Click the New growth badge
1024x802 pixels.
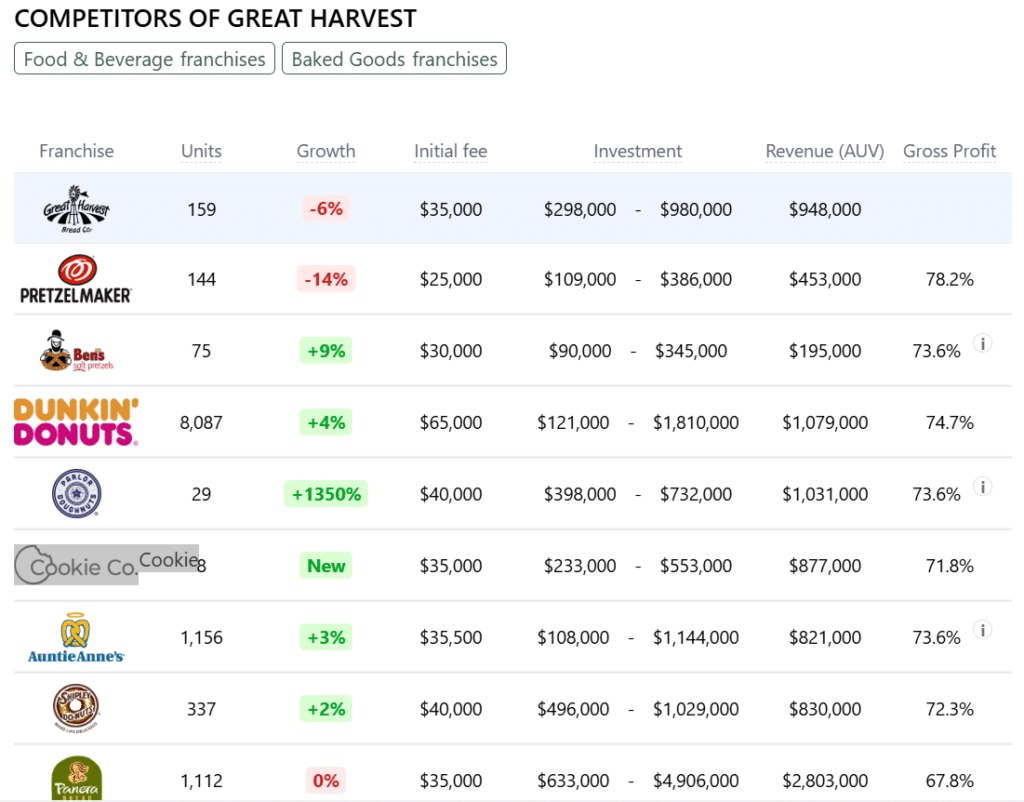click(x=326, y=566)
